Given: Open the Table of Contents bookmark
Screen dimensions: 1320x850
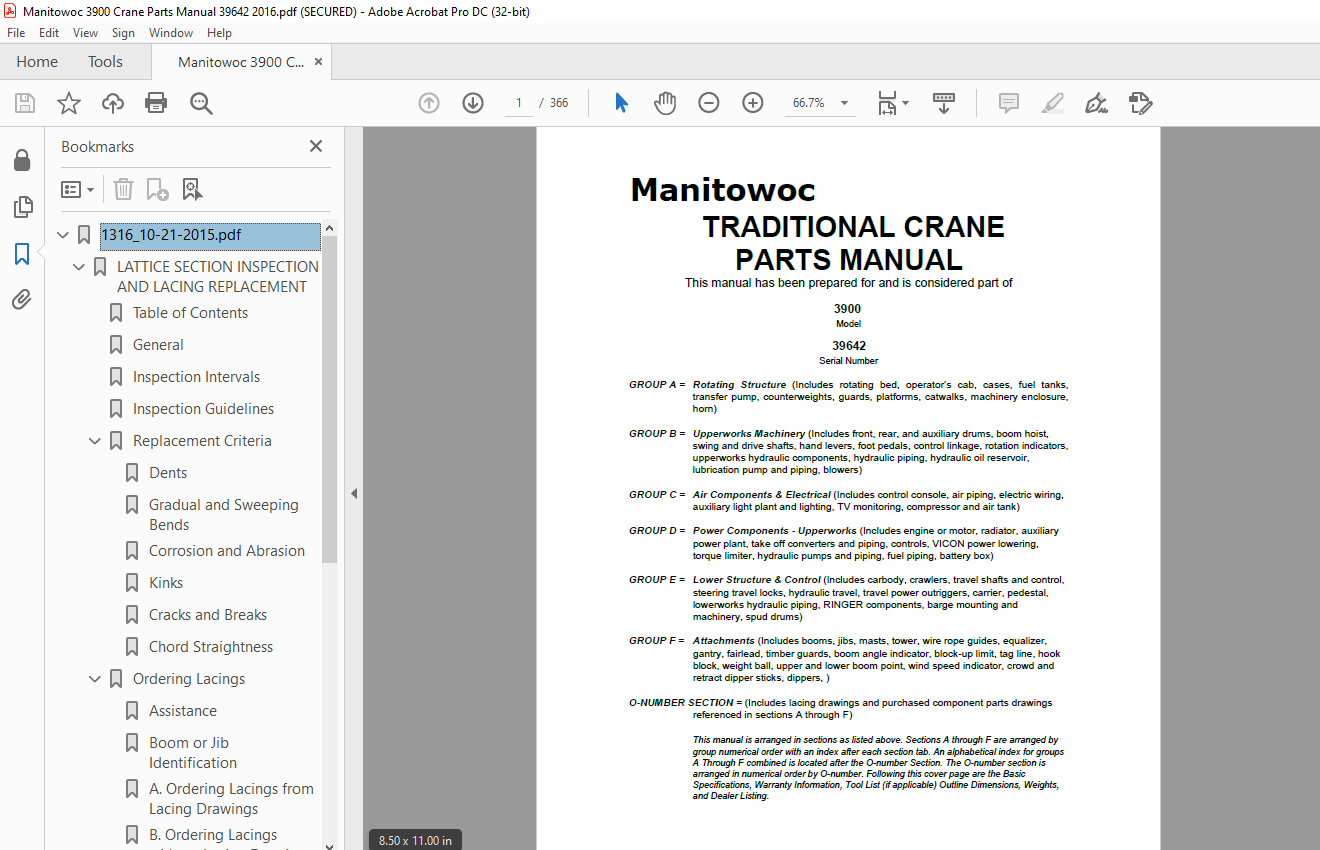Looking at the screenshot, I should 190,313.
